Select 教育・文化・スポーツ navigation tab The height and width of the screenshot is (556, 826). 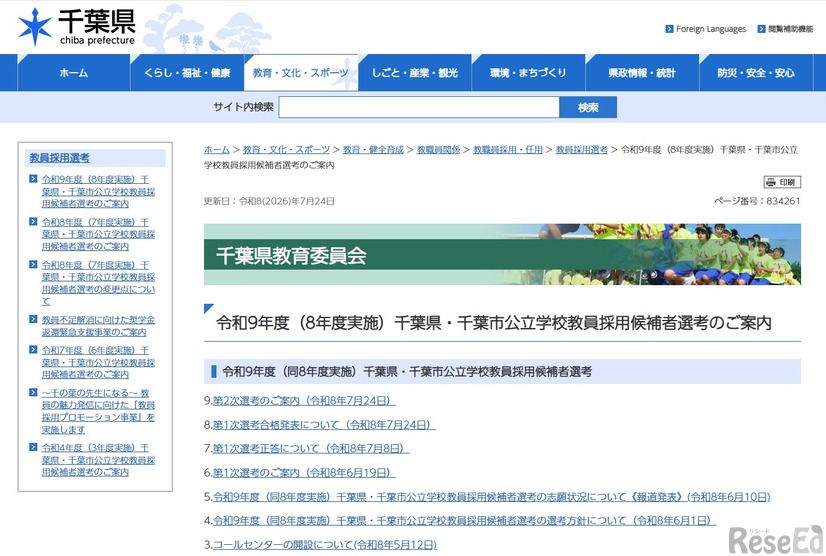coord(301,73)
